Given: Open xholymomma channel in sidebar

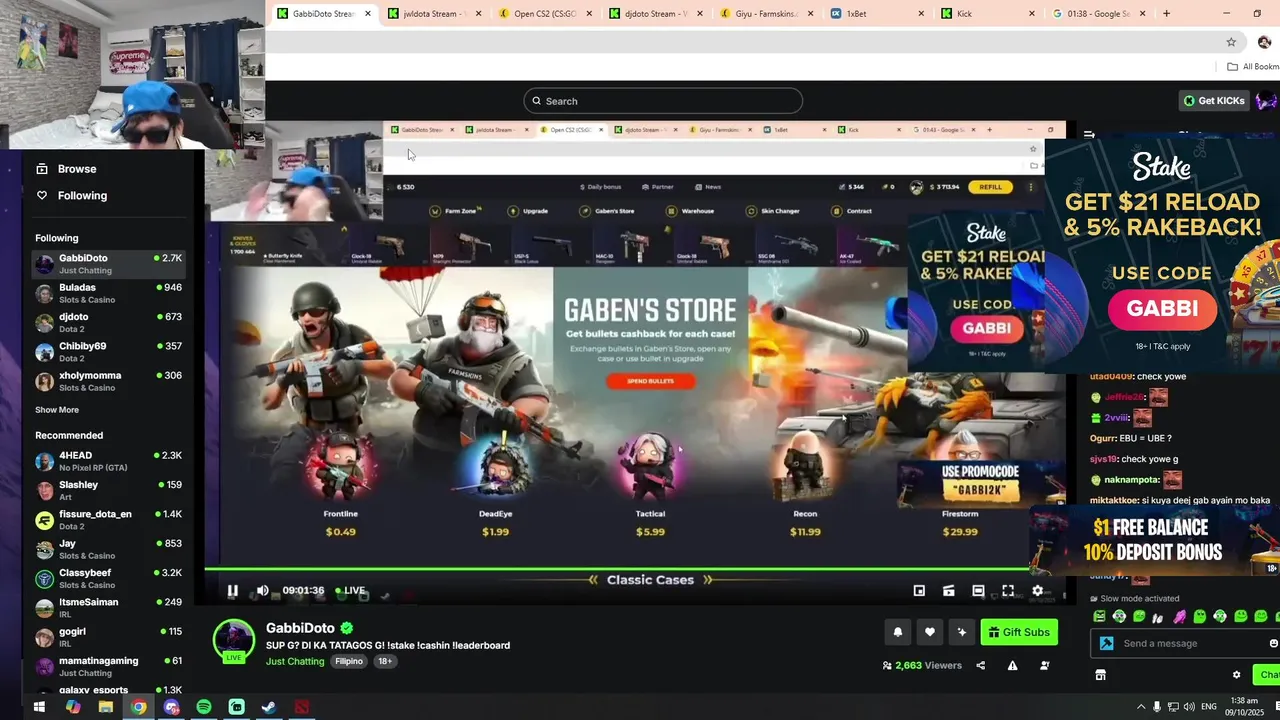Looking at the screenshot, I should (108, 381).
